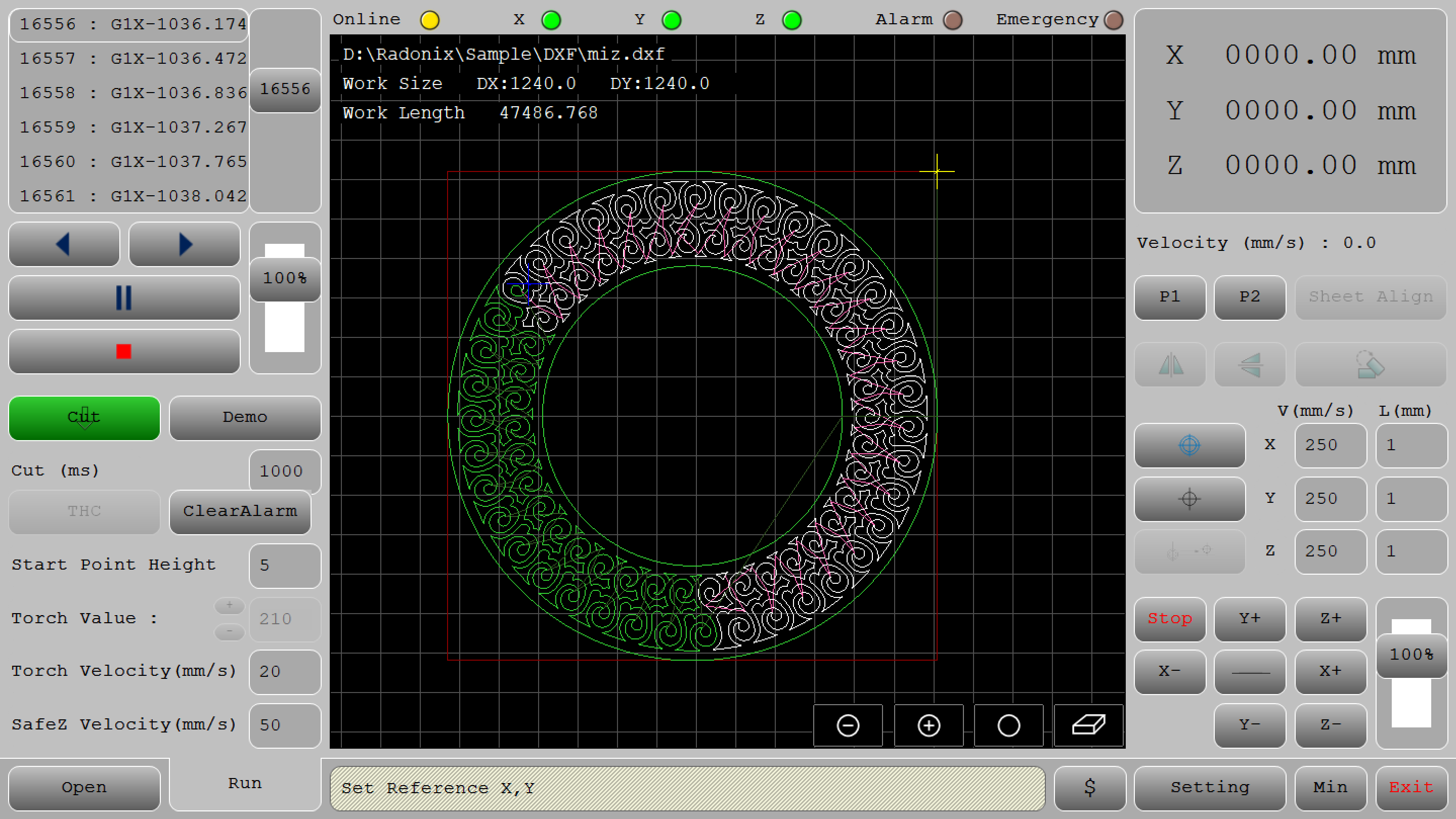
Task: Zoom in on the drawing view
Action: click(x=928, y=725)
